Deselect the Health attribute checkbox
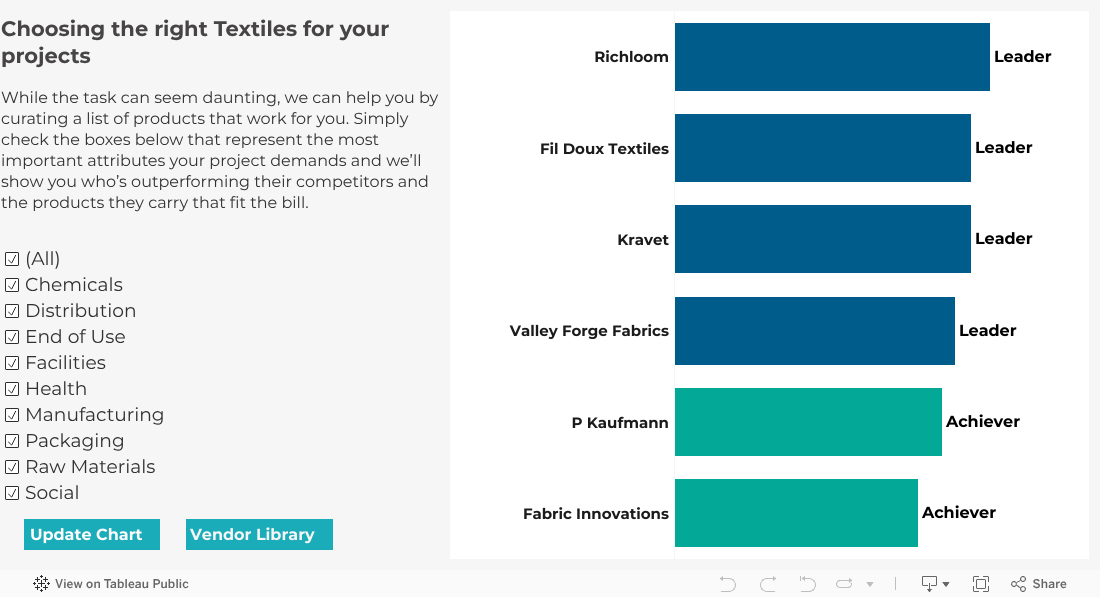The width and height of the screenshot is (1100, 597). (x=12, y=390)
